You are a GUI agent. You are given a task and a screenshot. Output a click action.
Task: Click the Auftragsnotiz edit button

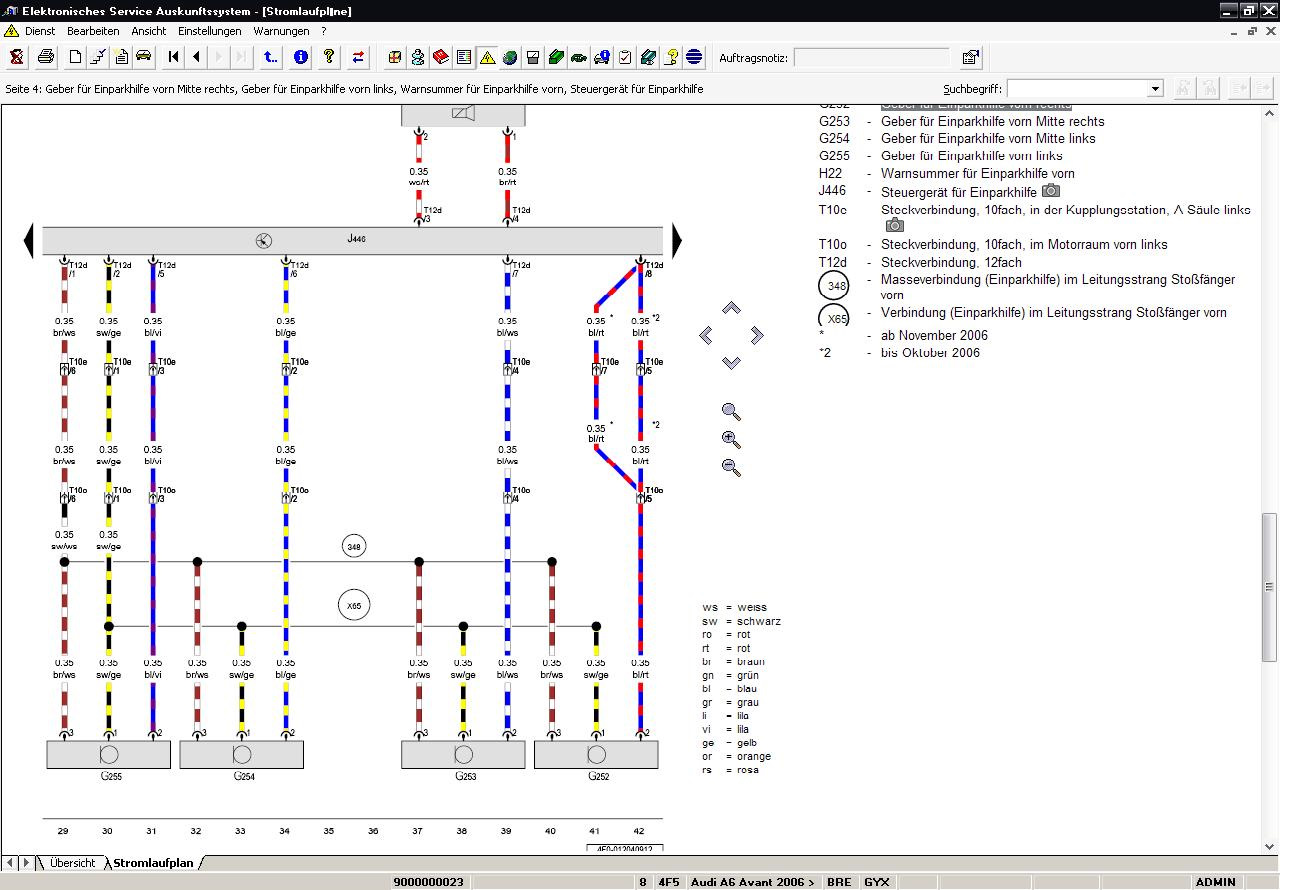pos(970,58)
